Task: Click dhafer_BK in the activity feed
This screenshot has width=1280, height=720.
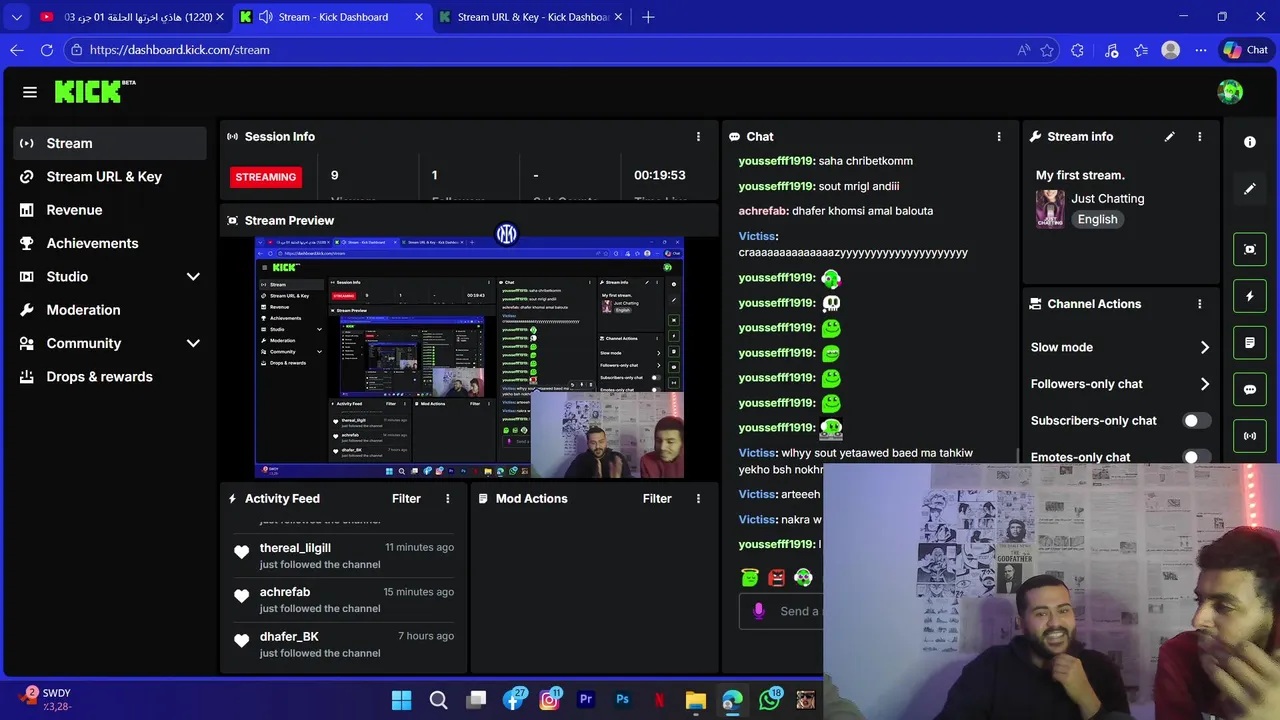Action: pos(289,636)
